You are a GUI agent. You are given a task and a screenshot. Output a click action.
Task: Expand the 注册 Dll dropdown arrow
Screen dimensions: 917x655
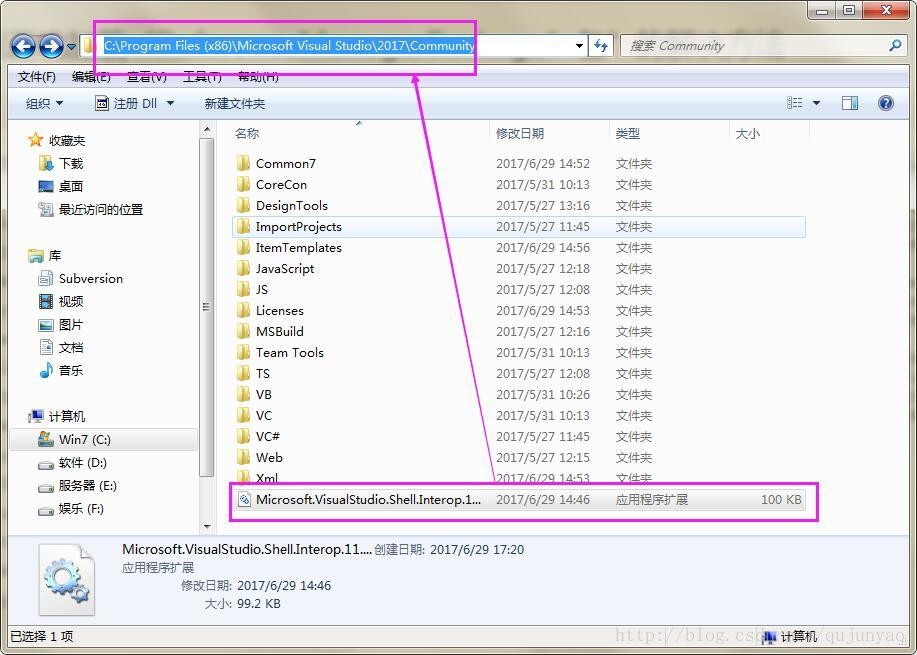(x=170, y=104)
